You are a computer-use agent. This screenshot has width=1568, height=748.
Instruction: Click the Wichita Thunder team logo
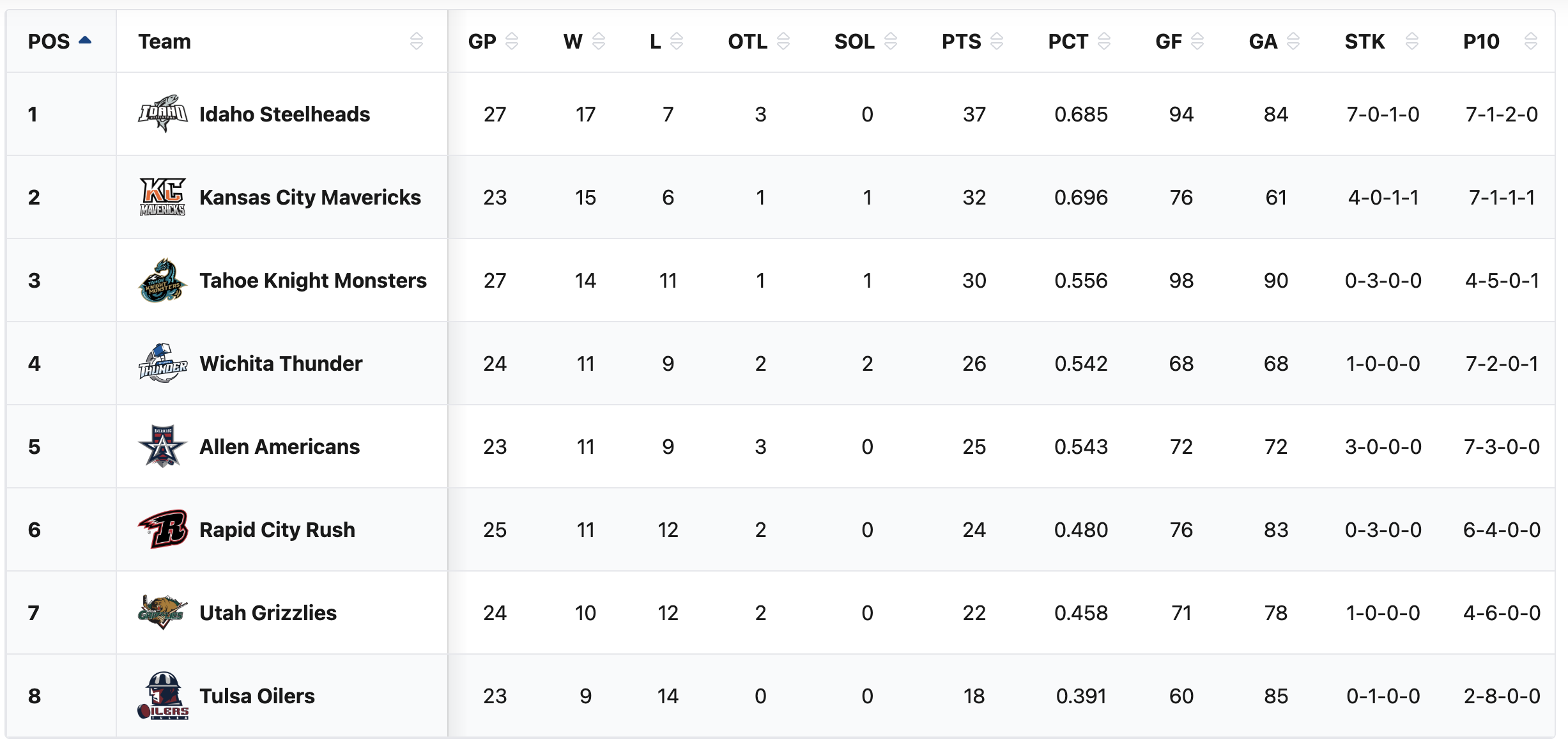(x=163, y=363)
